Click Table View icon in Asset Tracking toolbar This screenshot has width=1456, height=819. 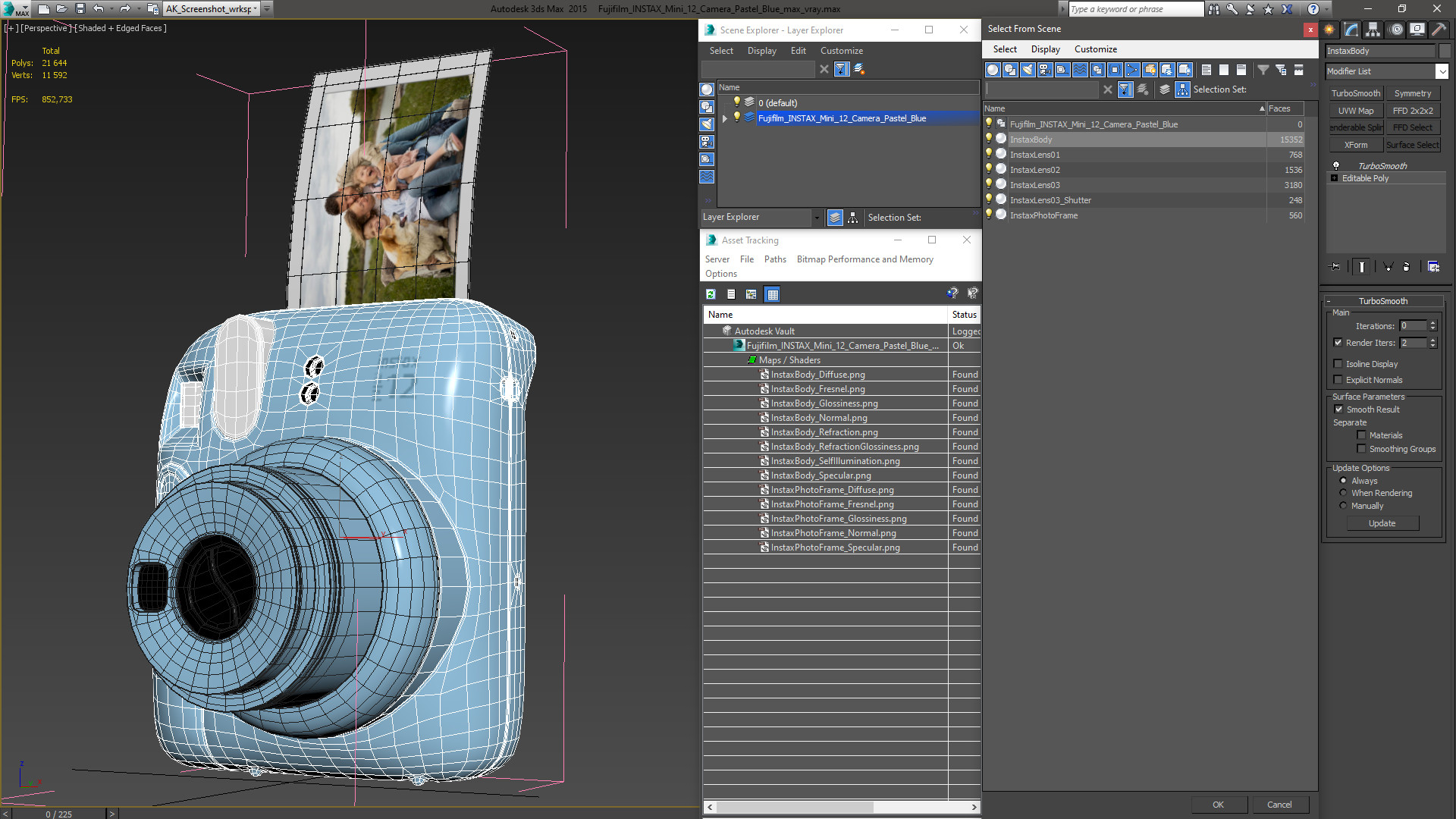tap(772, 294)
